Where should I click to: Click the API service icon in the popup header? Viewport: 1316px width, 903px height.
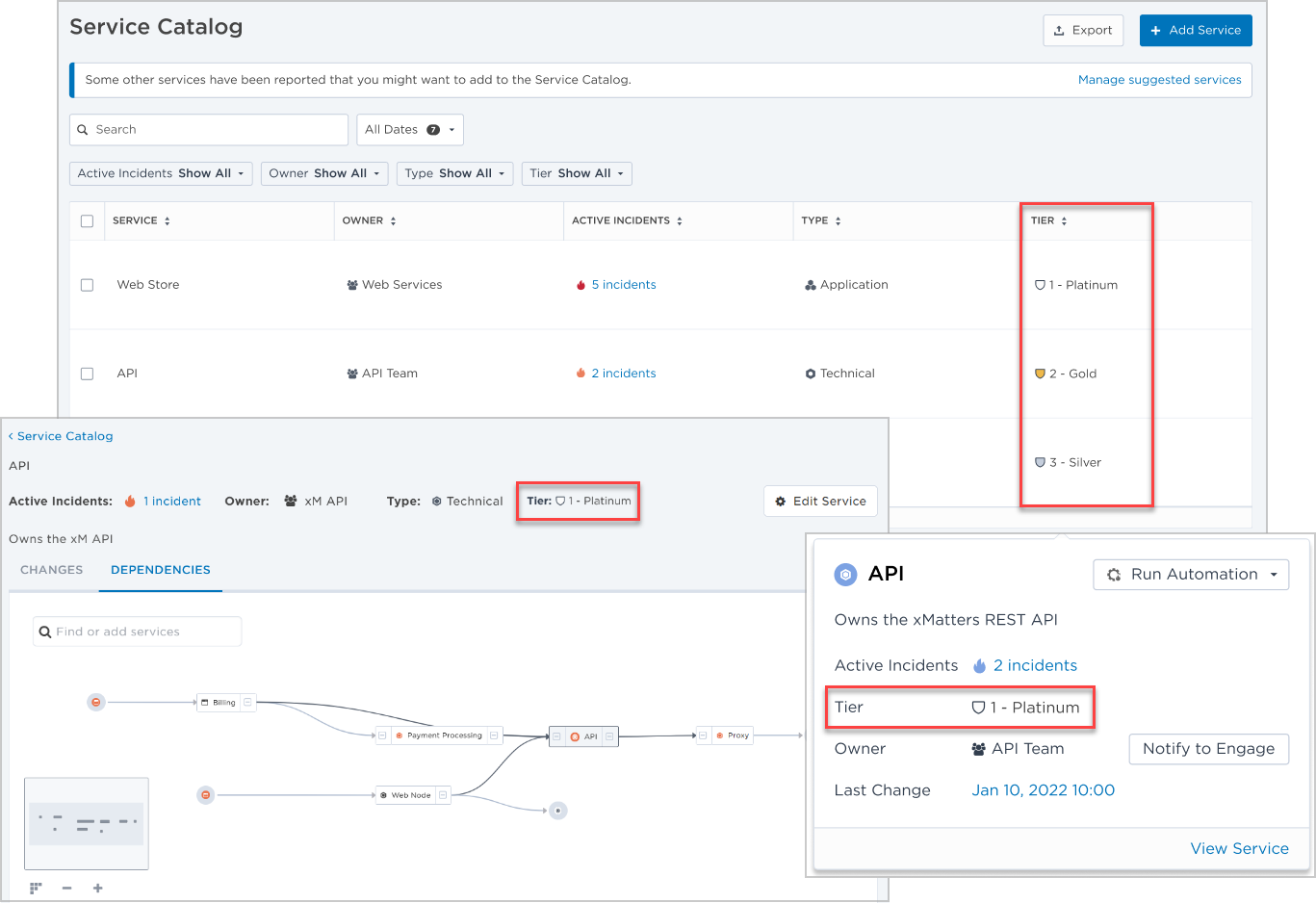point(845,575)
